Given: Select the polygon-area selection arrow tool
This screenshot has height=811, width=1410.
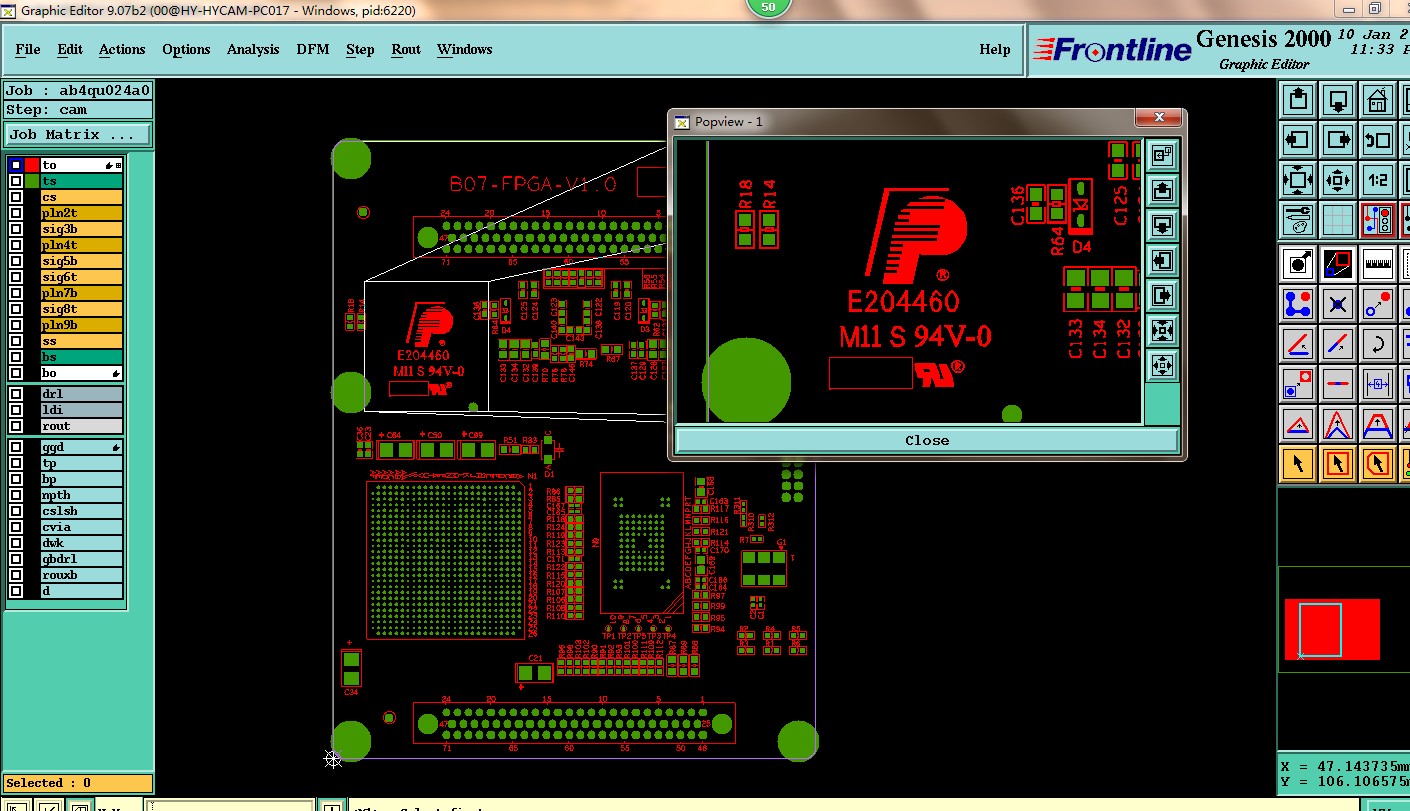Looking at the screenshot, I should [x=1378, y=464].
